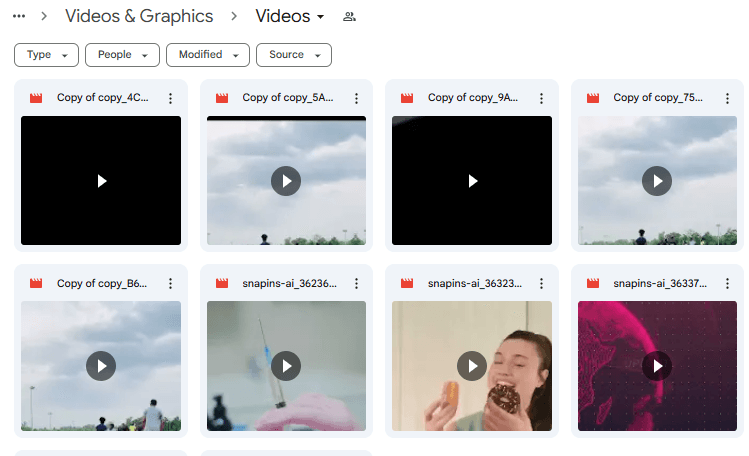Screen dimensions: 749x456
Task: Select file name Copy of copy_9A...
Action: pyautogui.click(x=473, y=97)
